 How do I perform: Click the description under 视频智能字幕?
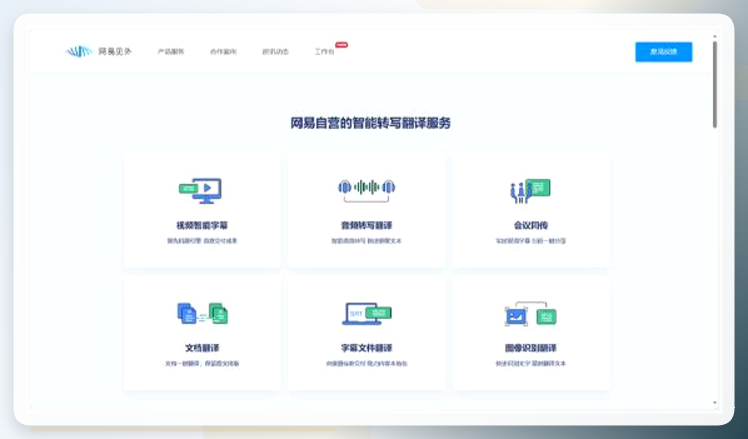click(202, 241)
